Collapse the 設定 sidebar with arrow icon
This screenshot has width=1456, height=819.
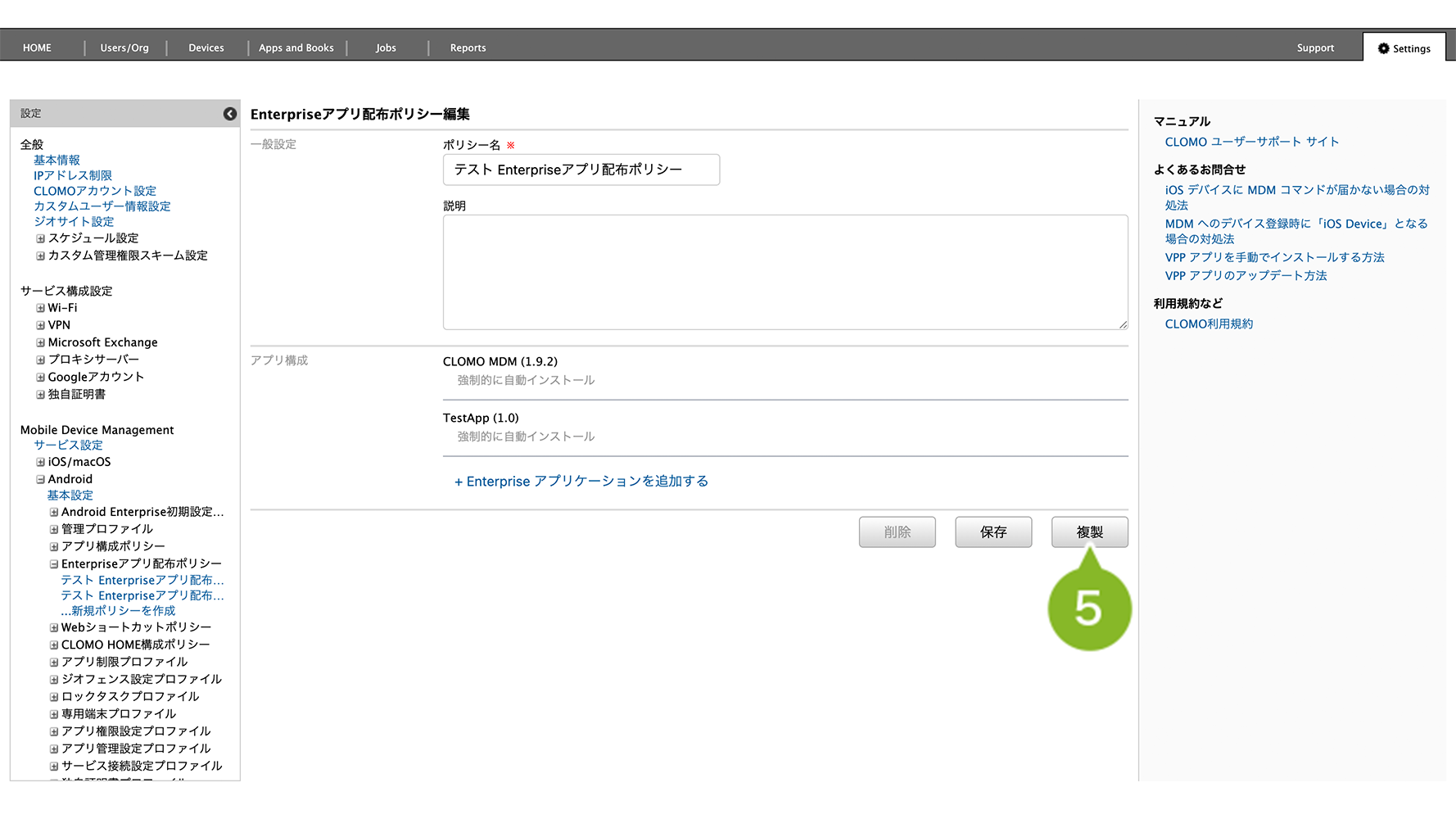[230, 114]
